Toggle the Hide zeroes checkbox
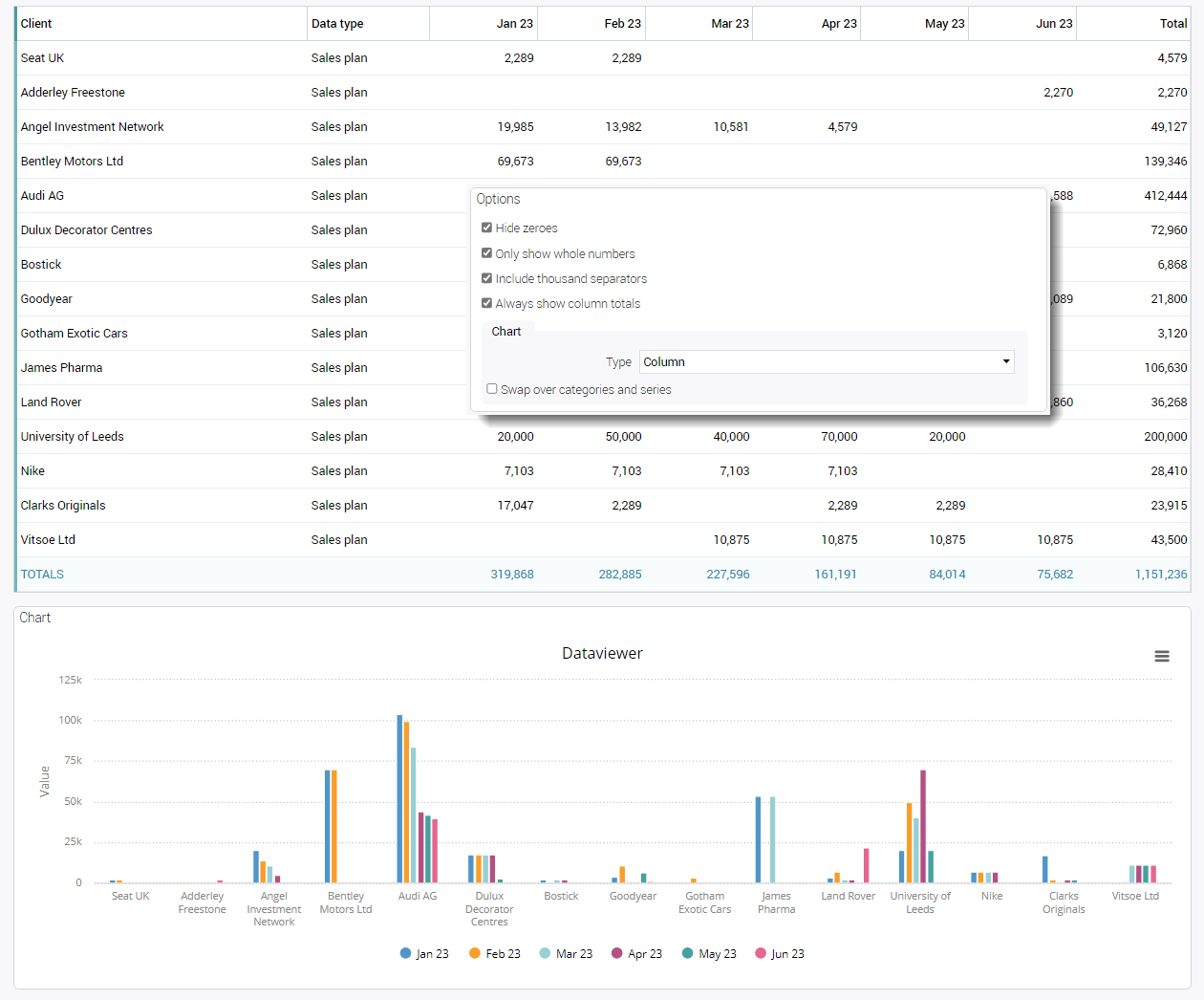This screenshot has width=1204, height=1000. [x=487, y=228]
